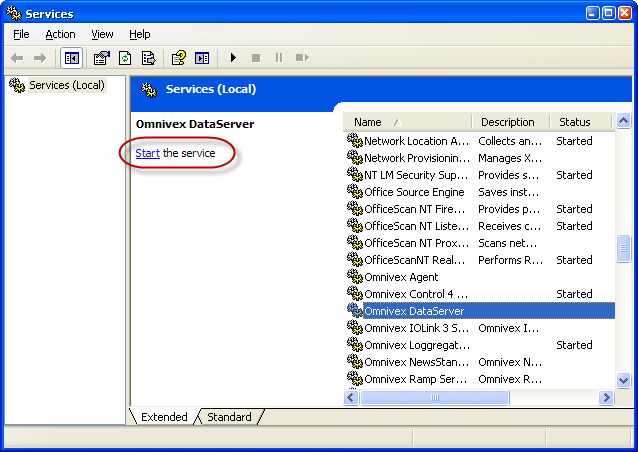Select OfficeScan NT Prox... service
Viewport: 638px width, 452px height.
(416, 243)
